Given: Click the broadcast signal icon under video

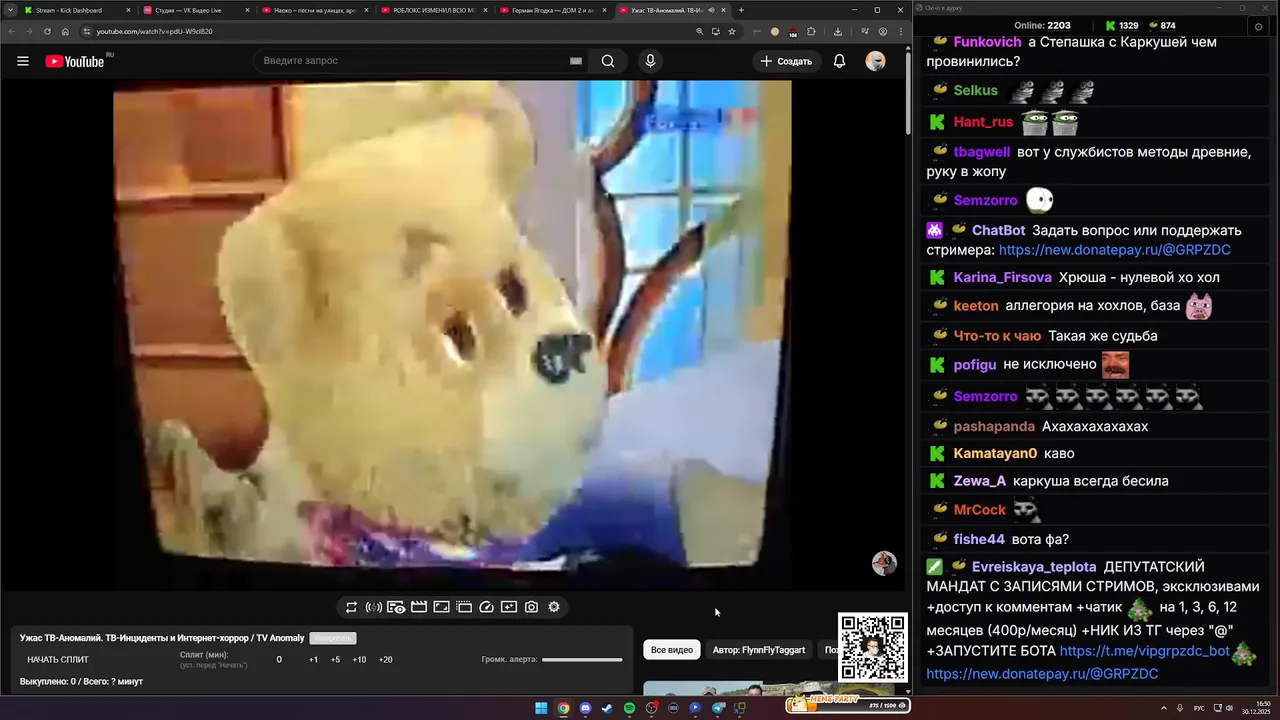Looking at the screenshot, I should 373,607.
